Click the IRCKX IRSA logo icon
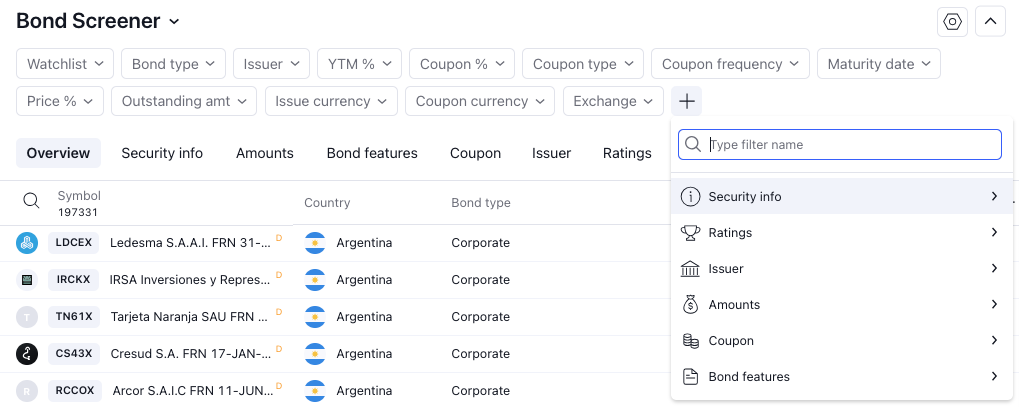The height and width of the screenshot is (407, 1019). point(27,280)
